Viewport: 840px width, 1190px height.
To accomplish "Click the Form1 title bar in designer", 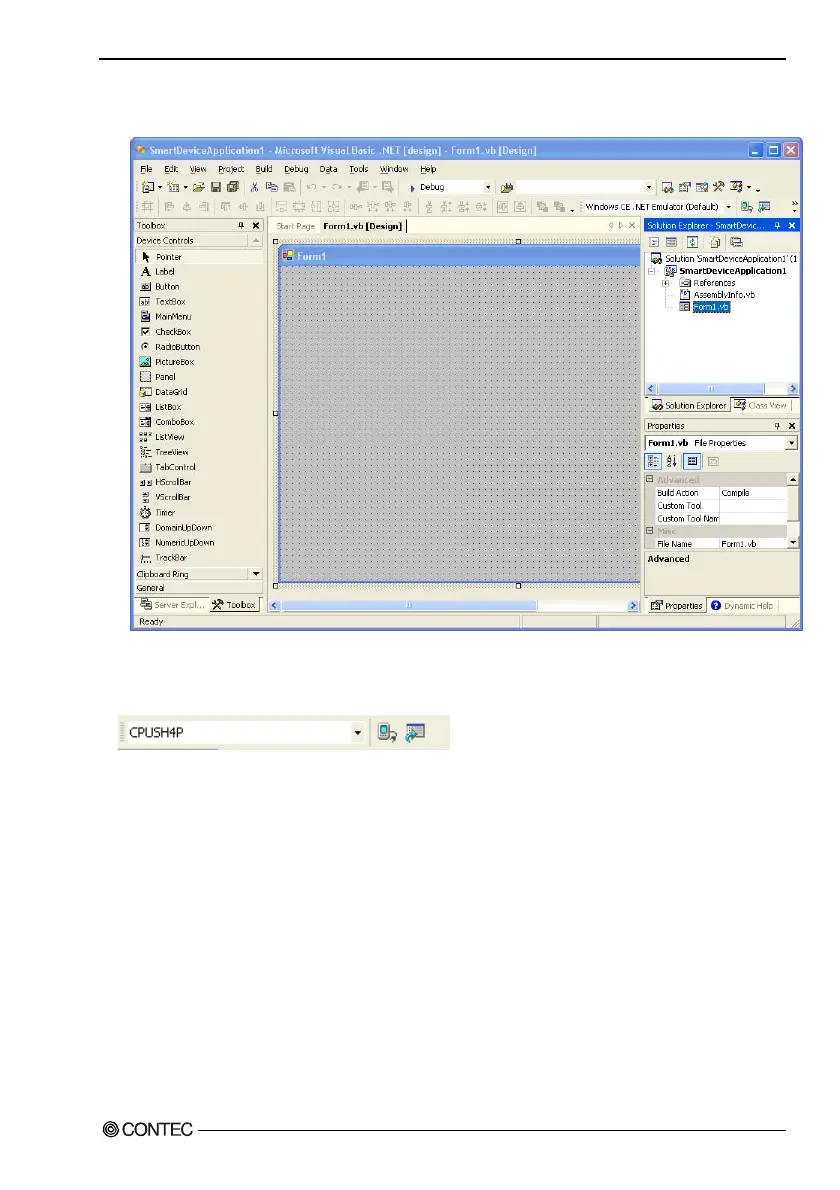I will pyautogui.click(x=459, y=257).
